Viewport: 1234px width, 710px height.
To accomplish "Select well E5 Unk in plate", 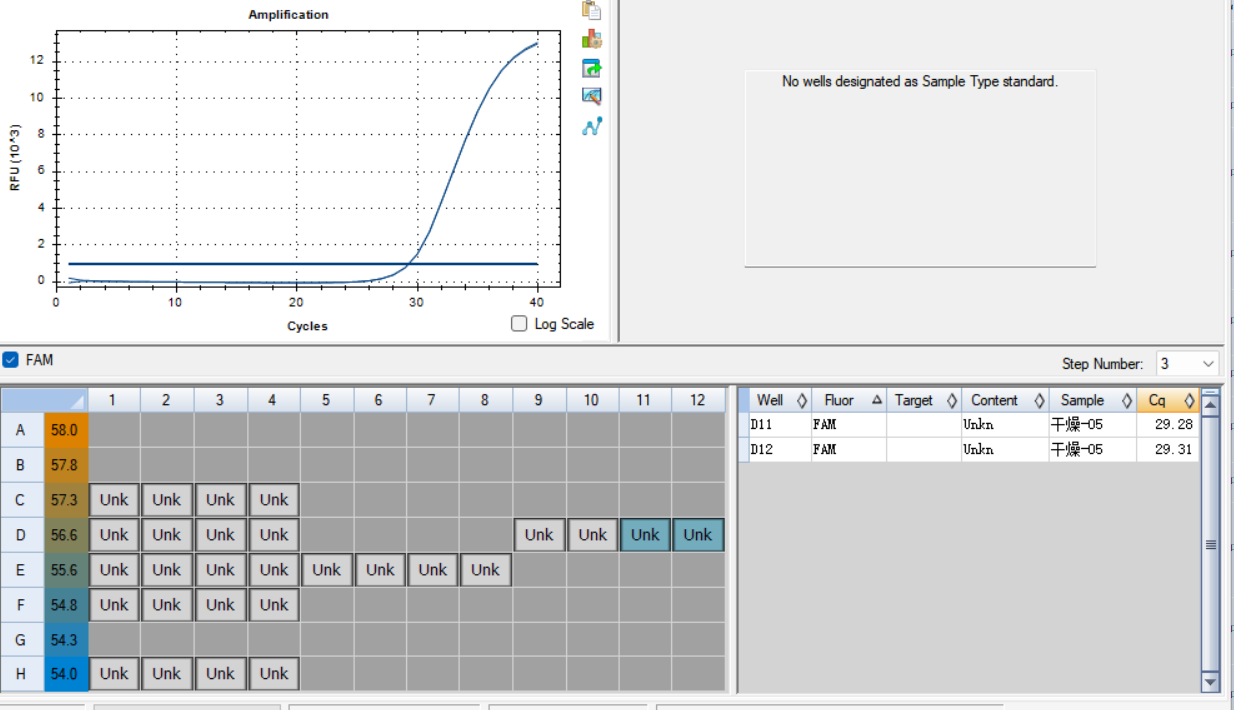I will click(326, 570).
